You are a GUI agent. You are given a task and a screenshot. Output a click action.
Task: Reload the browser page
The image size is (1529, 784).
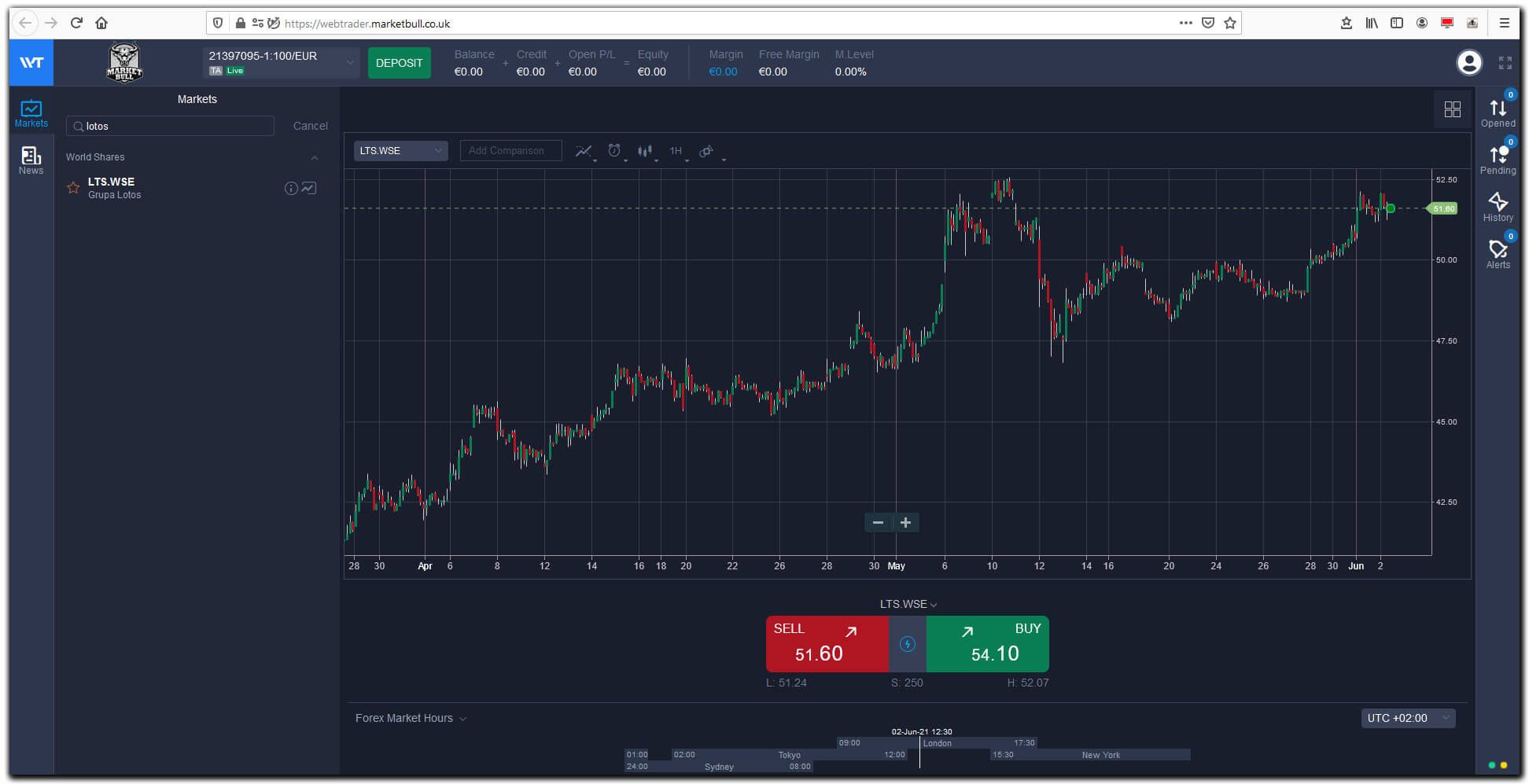(x=76, y=23)
